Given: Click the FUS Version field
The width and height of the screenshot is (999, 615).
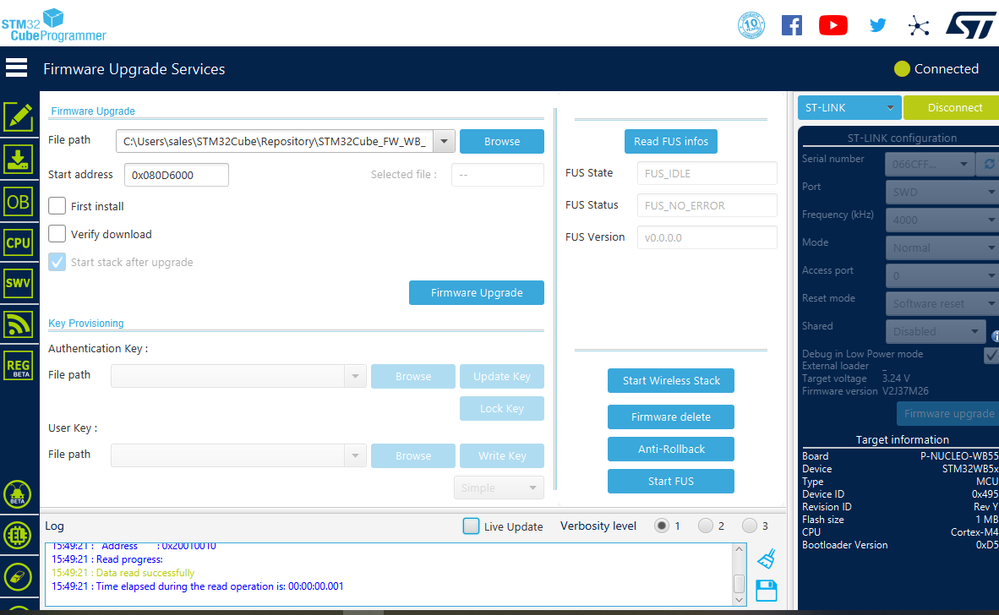Looking at the screenshot, I should pyautogui.click(x=707, y=237).
